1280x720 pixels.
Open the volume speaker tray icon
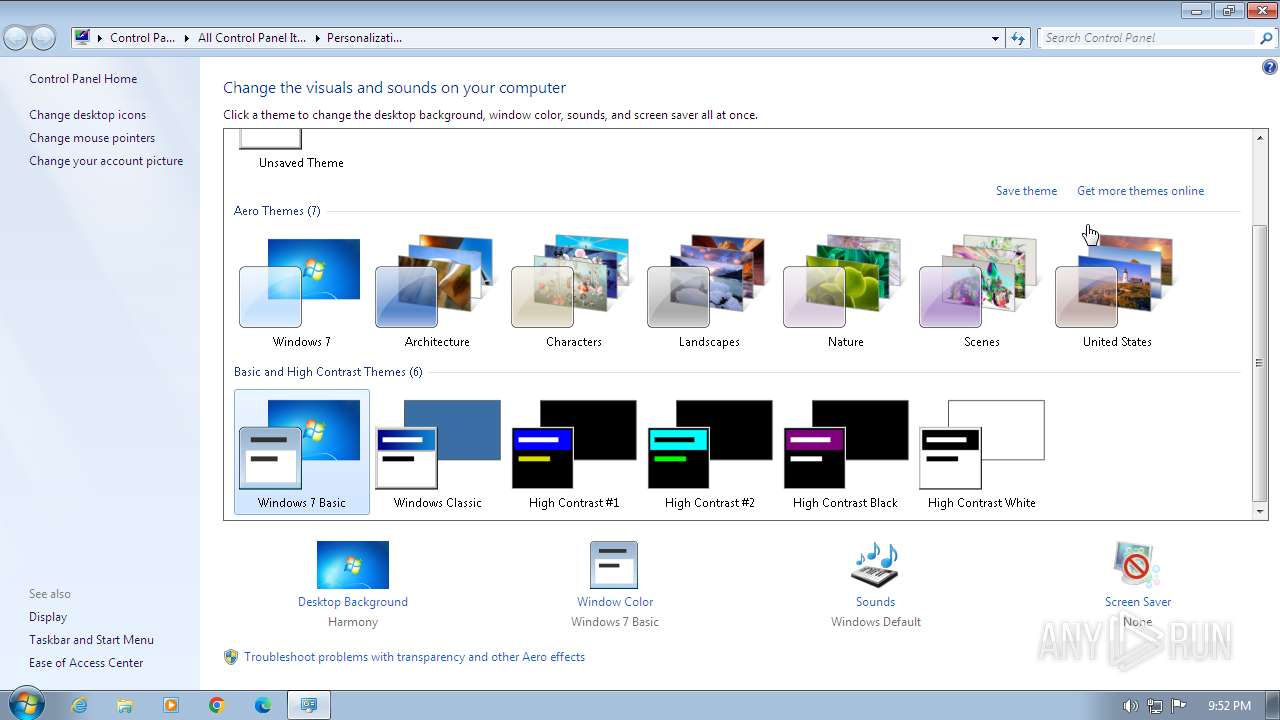point(1130,705)
